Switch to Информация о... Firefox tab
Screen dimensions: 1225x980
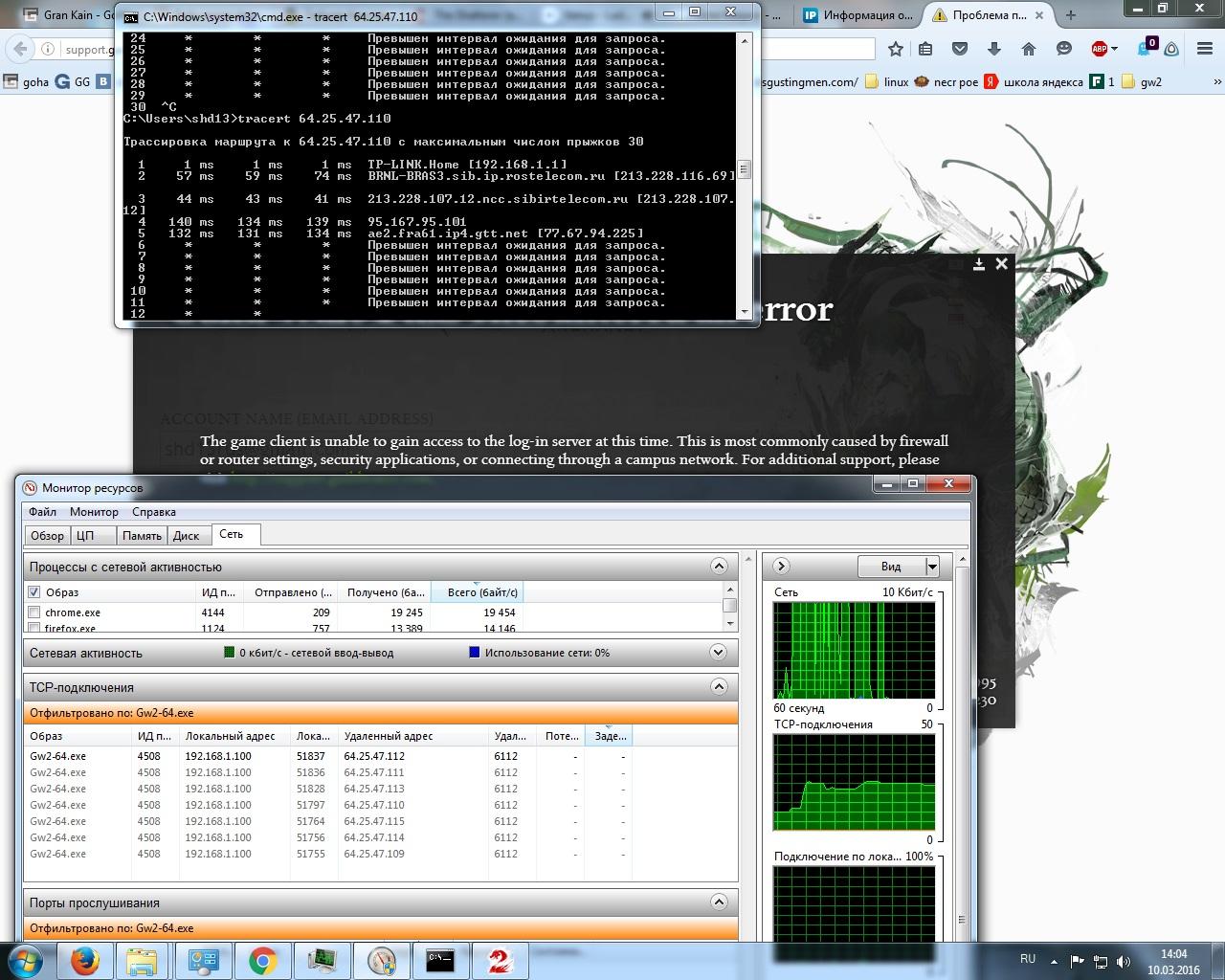click(x=858, y=14)
